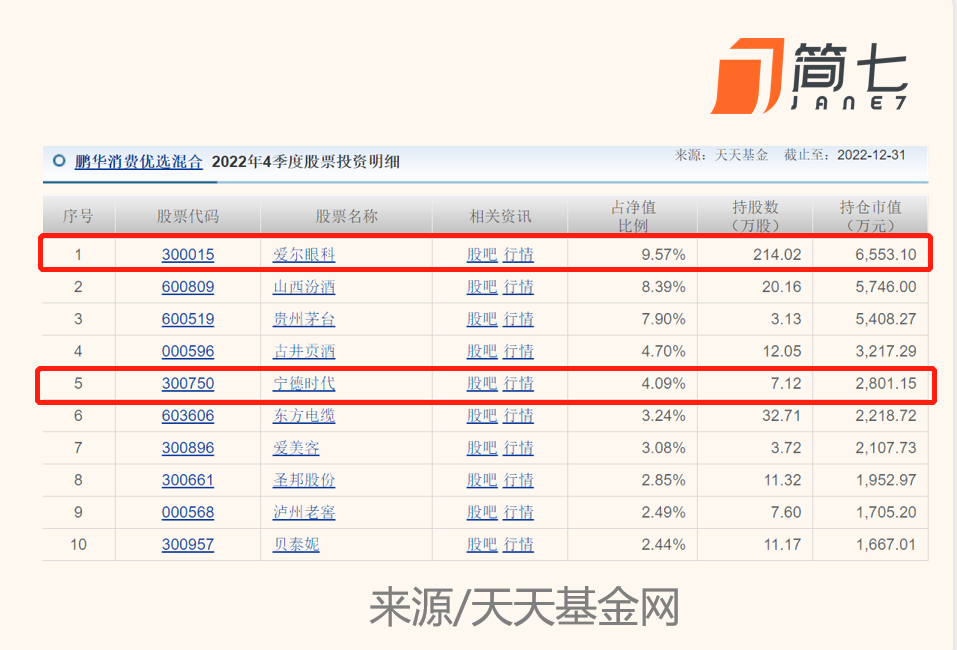This screenshot has height=650, width=957.
Task: Click the 持股数（万股） column header
Action: (756, 216)
